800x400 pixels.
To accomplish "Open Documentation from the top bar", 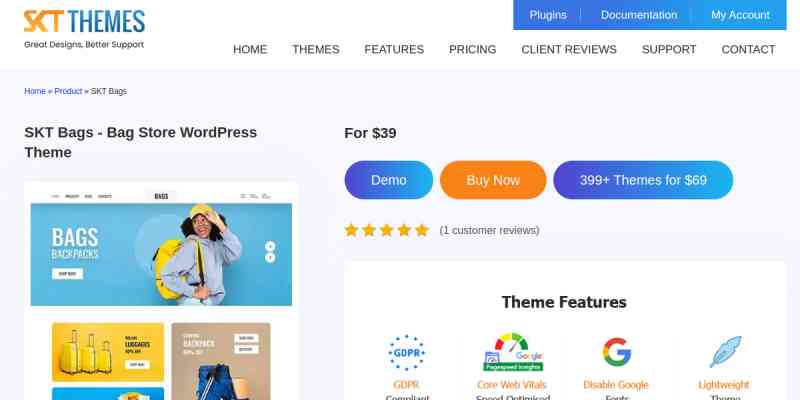I will [x=639, y=15].
